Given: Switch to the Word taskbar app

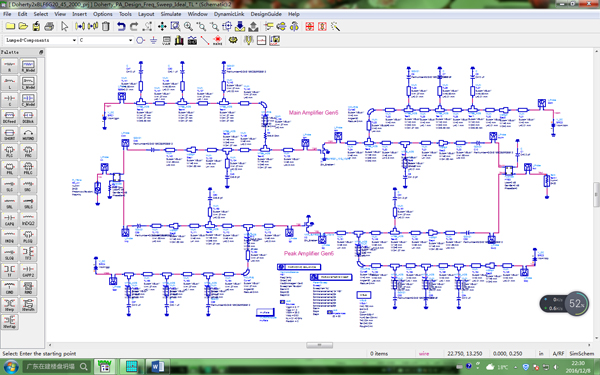Looking at the screenshot, I should [x=157, y=367].
